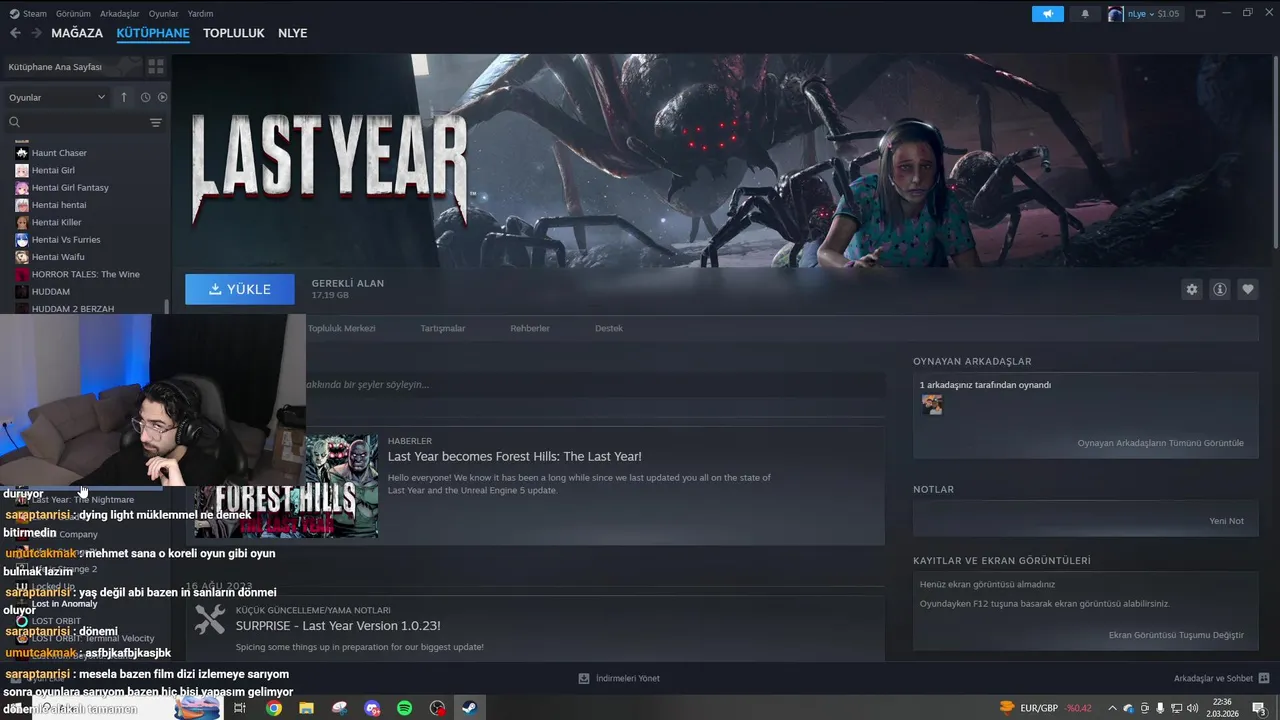Click the Steam taskbar icon
Viewport: 1280px width, 720px height.
[468, 708]
